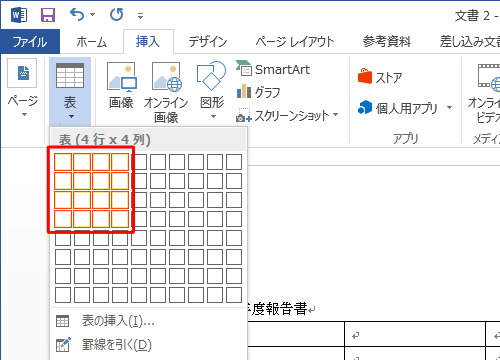Image resolution: width=500 pixels, height=360 pixels.
Task: Click the Word application icon in title bar
Action: tap(19, 15)
